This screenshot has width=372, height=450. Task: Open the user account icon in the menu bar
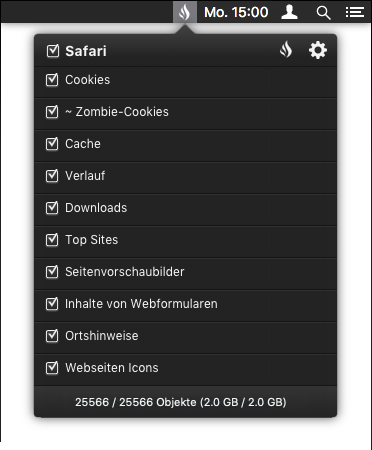289,12
